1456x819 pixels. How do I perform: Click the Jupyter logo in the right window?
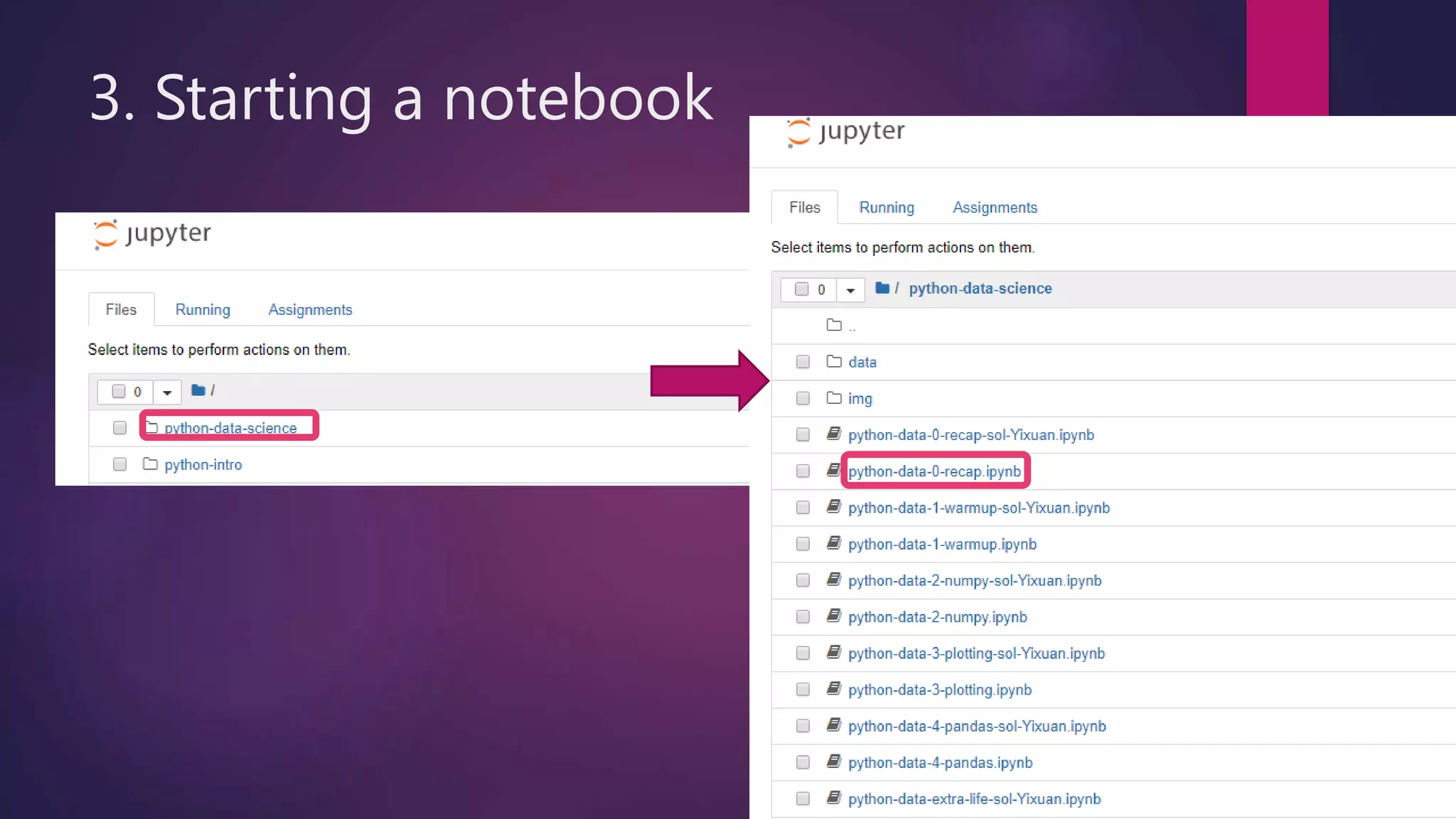846,132
